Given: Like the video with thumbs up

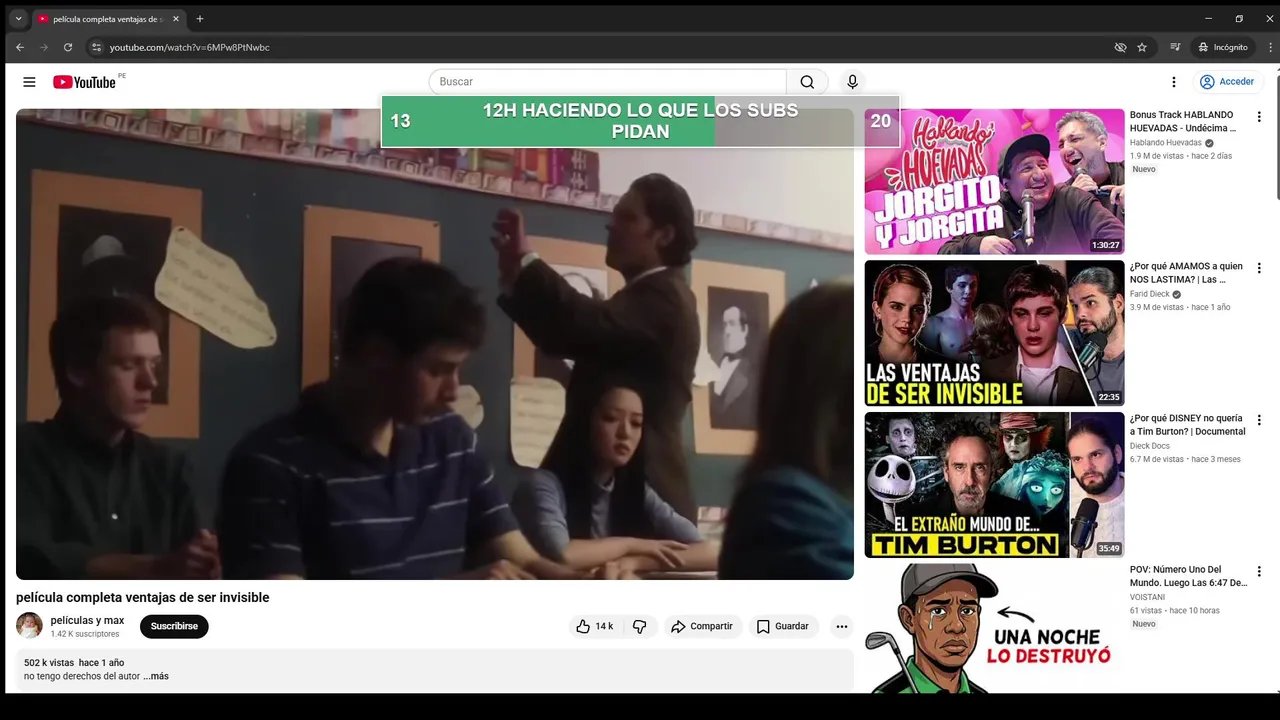Looking at the screenshot, I should point(594,626).
